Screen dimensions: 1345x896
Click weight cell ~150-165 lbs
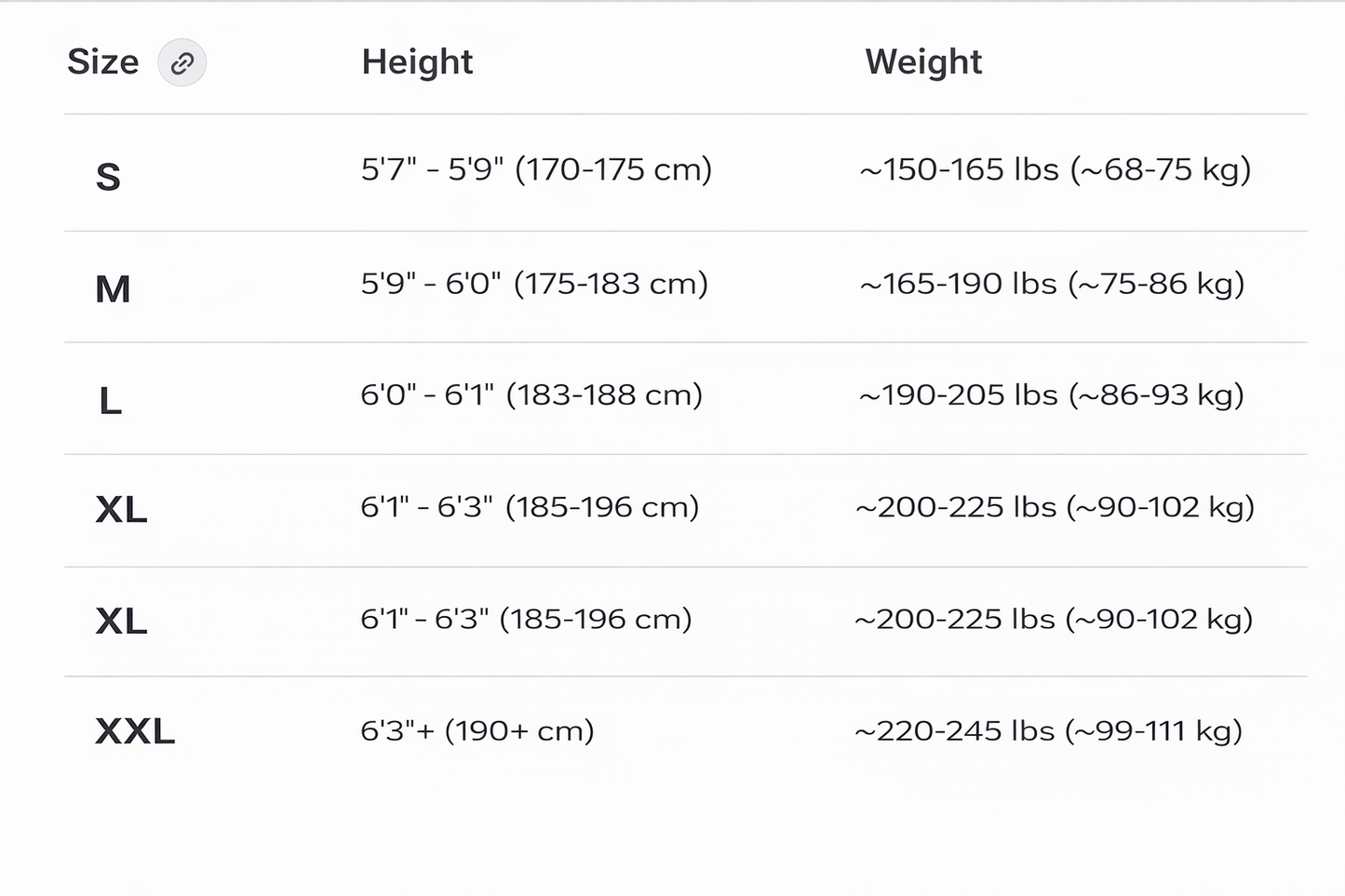click(x=1055, y=169)
